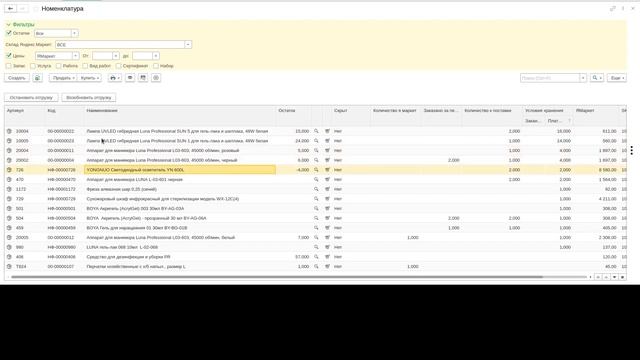The width and height of the screenshot is (640, 360).
Task: Click the cart icon in row 470
Action: pos(327,180)
